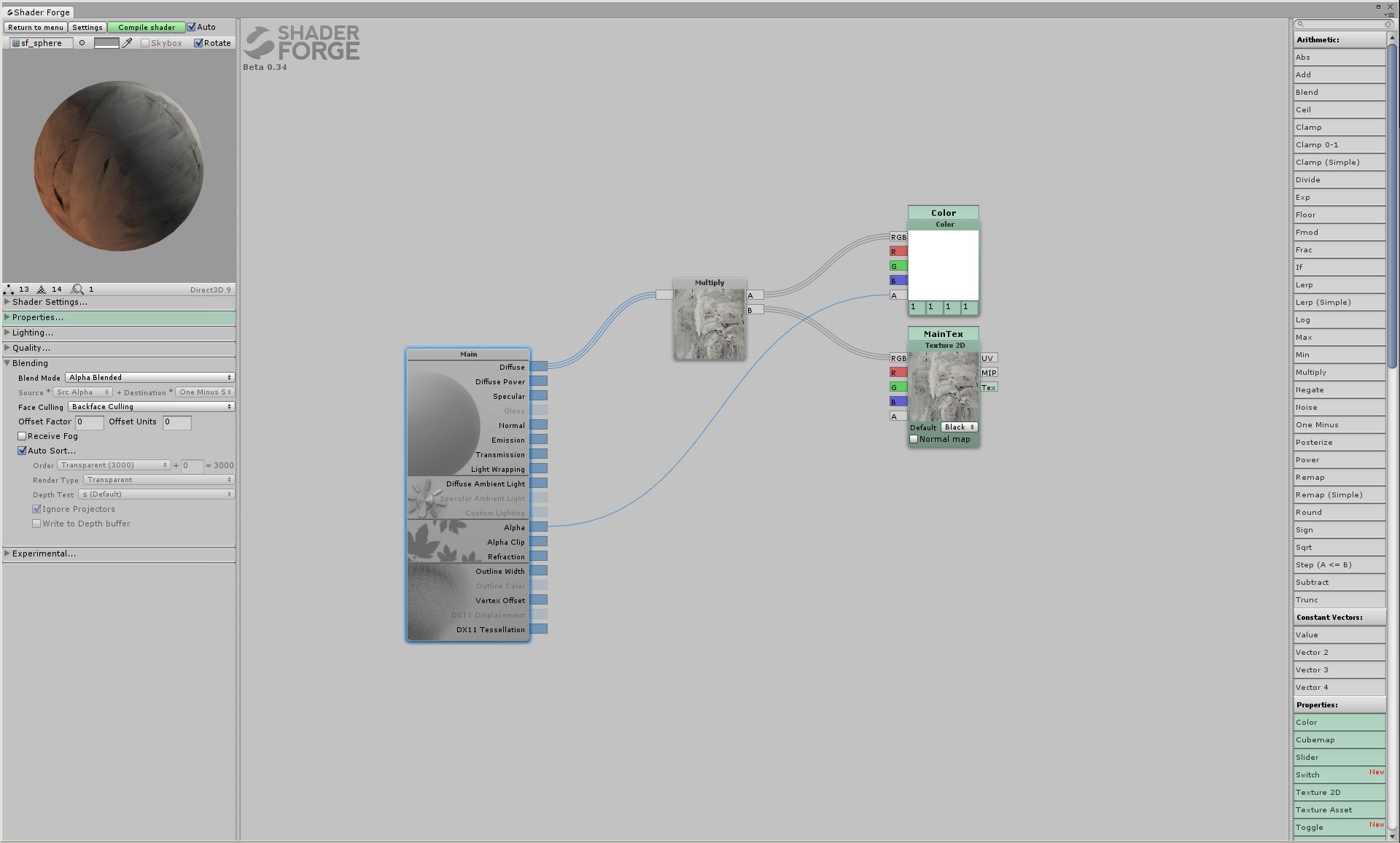Select Add from the Arithmetic node list

(x=1339, y=74)
